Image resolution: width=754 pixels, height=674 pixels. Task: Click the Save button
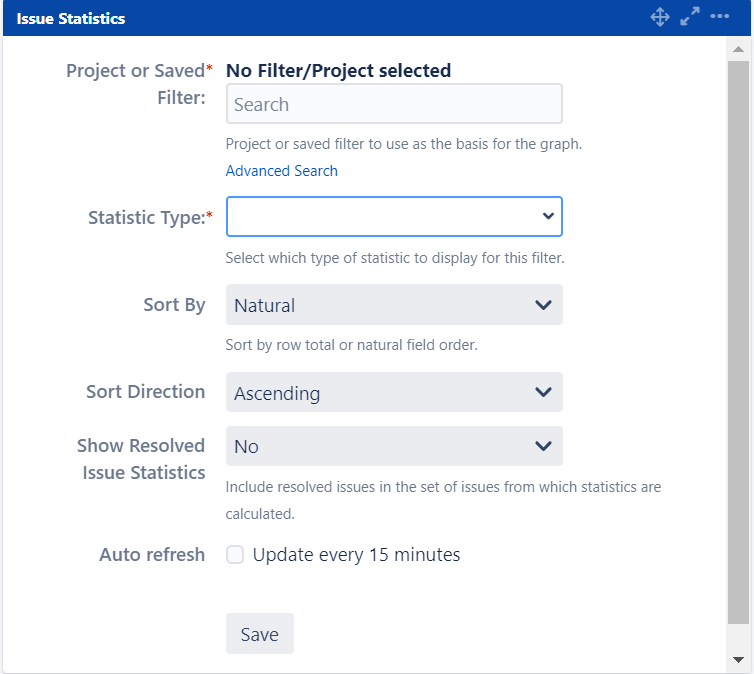pos(260,634)
